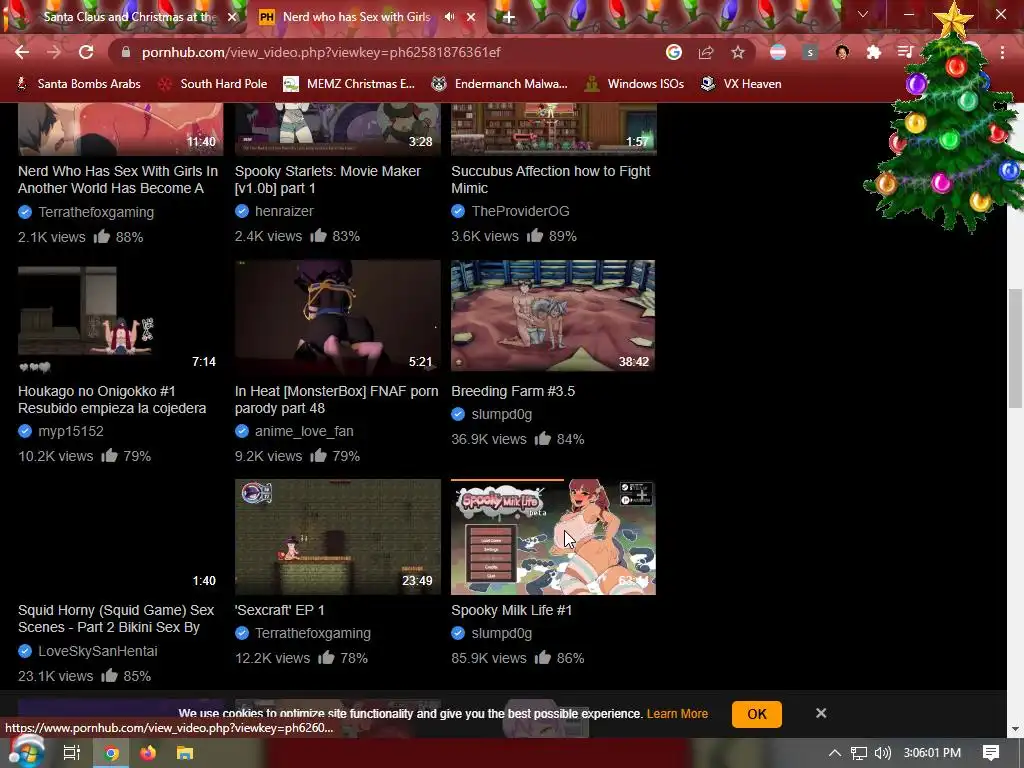Click the taskbar clock showing 3:06:01 PM
Viewport: 1024px width, 768px height.
[x=932, y=753]
